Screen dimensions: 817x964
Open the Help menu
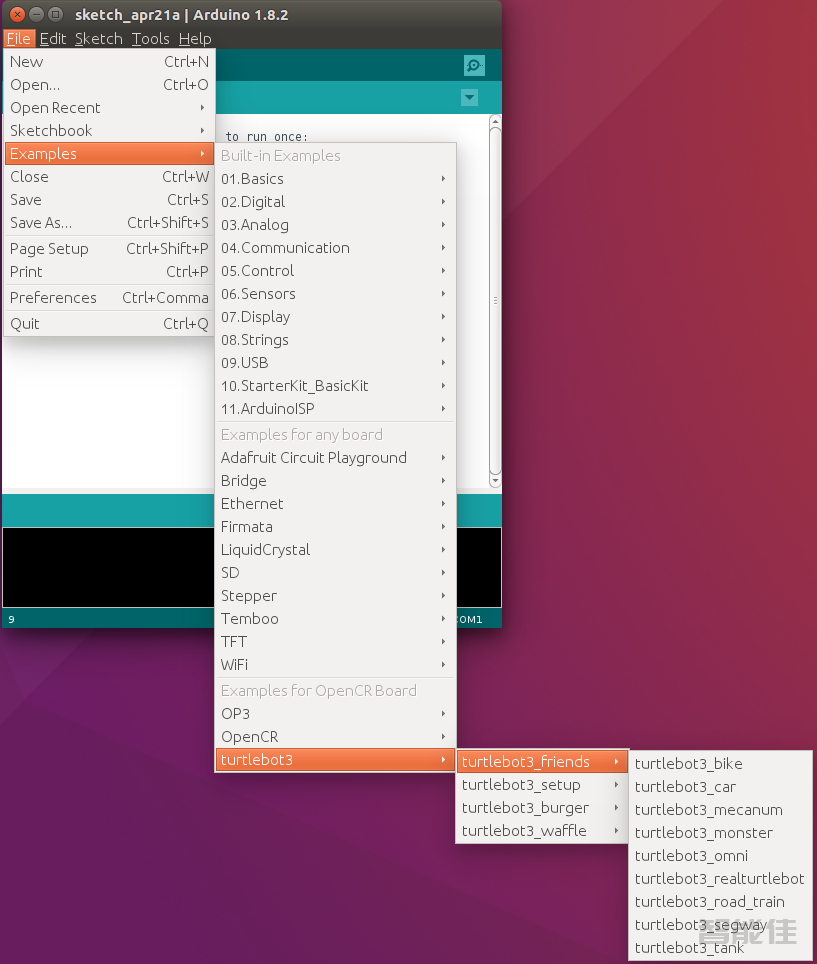click(x=195, y=39)
